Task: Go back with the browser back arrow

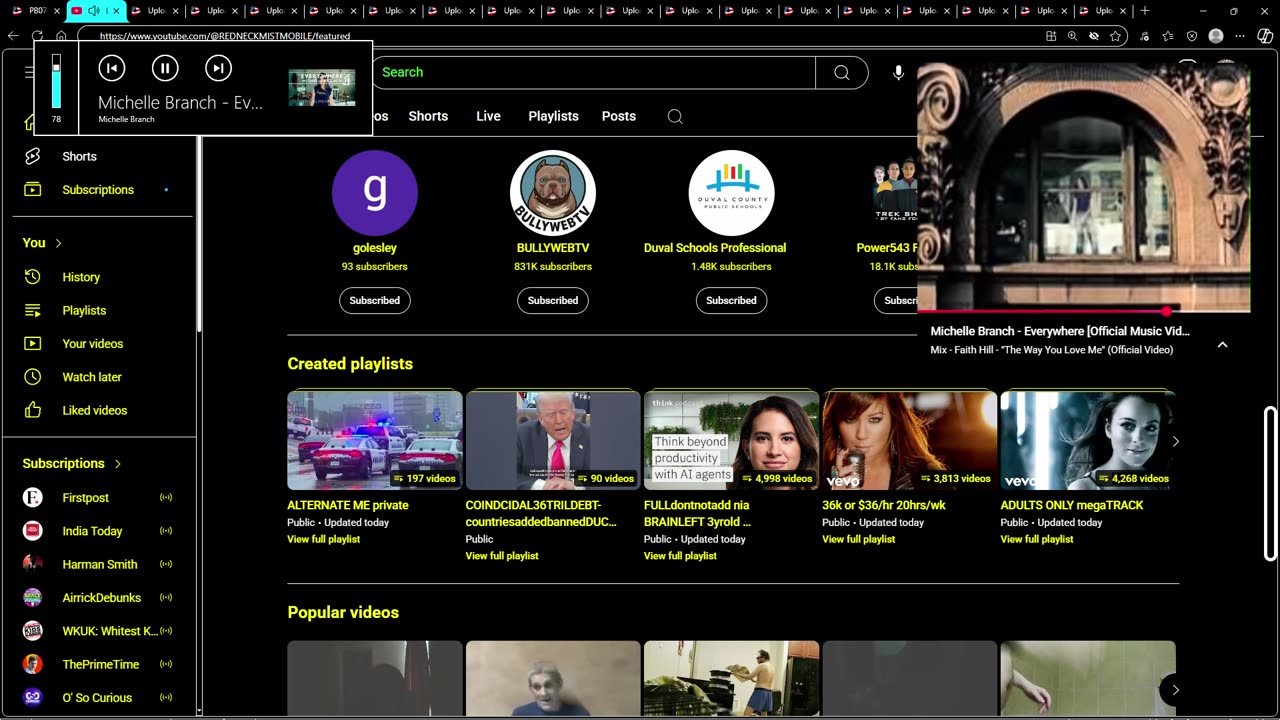Action: click(x=13, y=36)
